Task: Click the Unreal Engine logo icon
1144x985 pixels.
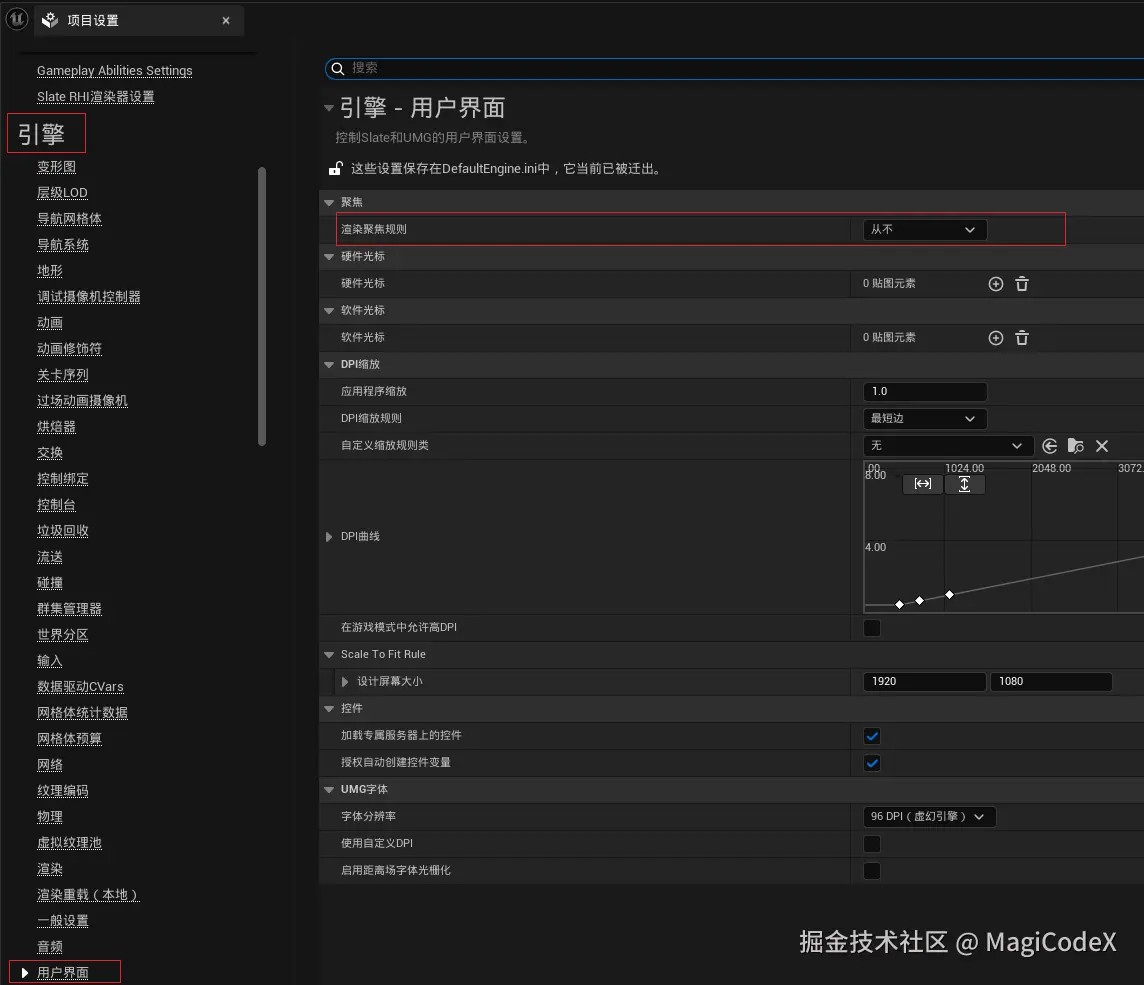Action: (17, 19)
